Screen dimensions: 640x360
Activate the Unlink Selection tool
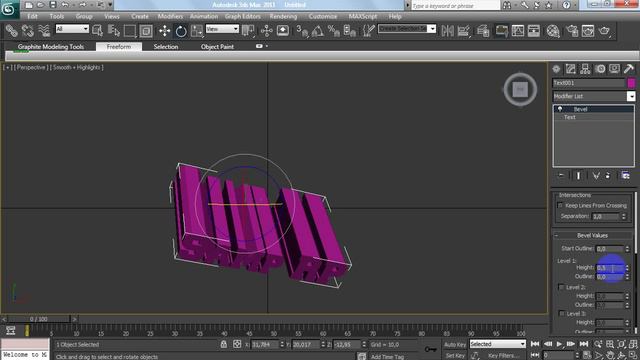tap(28, 31)
